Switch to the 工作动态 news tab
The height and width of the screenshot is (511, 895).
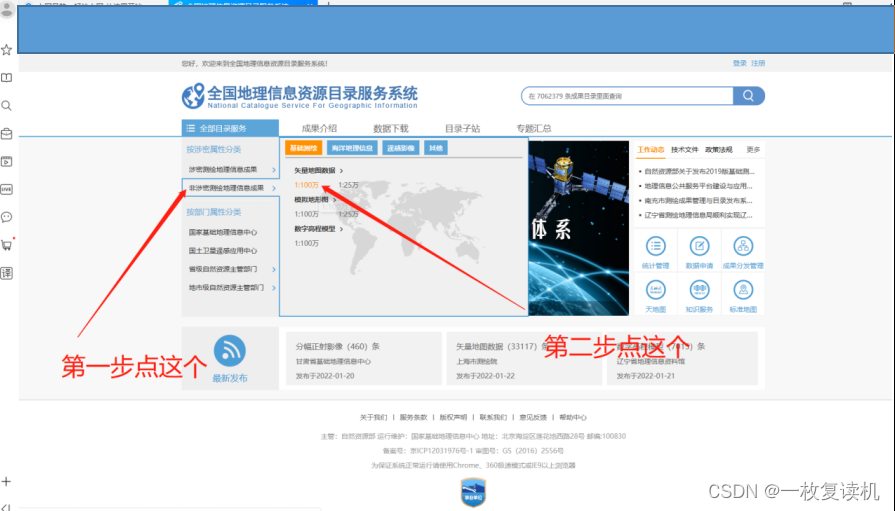click(651, 150)
